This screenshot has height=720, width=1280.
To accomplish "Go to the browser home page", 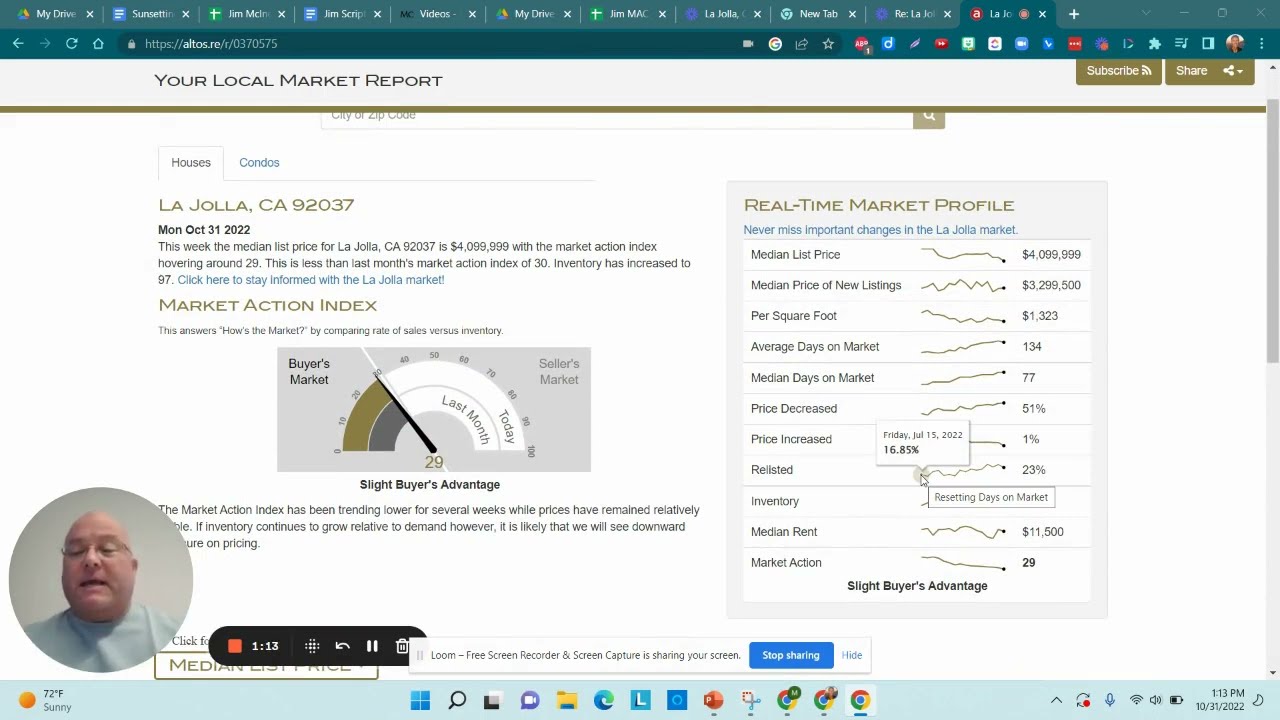I will point(98,44).
